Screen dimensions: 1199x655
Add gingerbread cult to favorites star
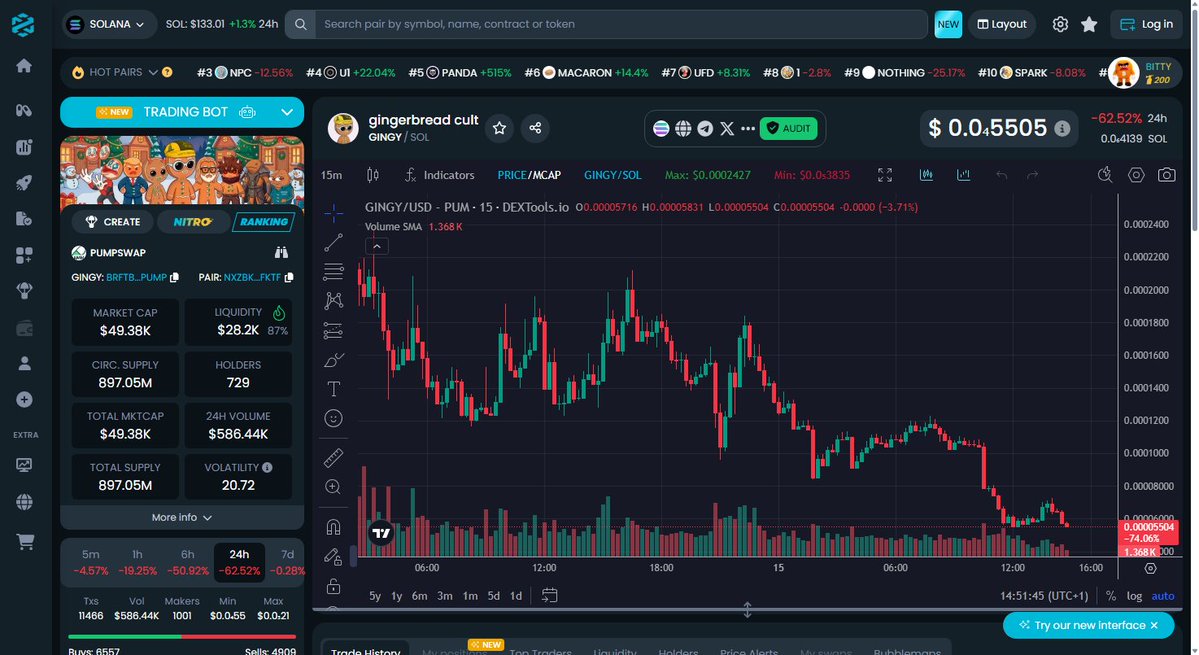499,128
